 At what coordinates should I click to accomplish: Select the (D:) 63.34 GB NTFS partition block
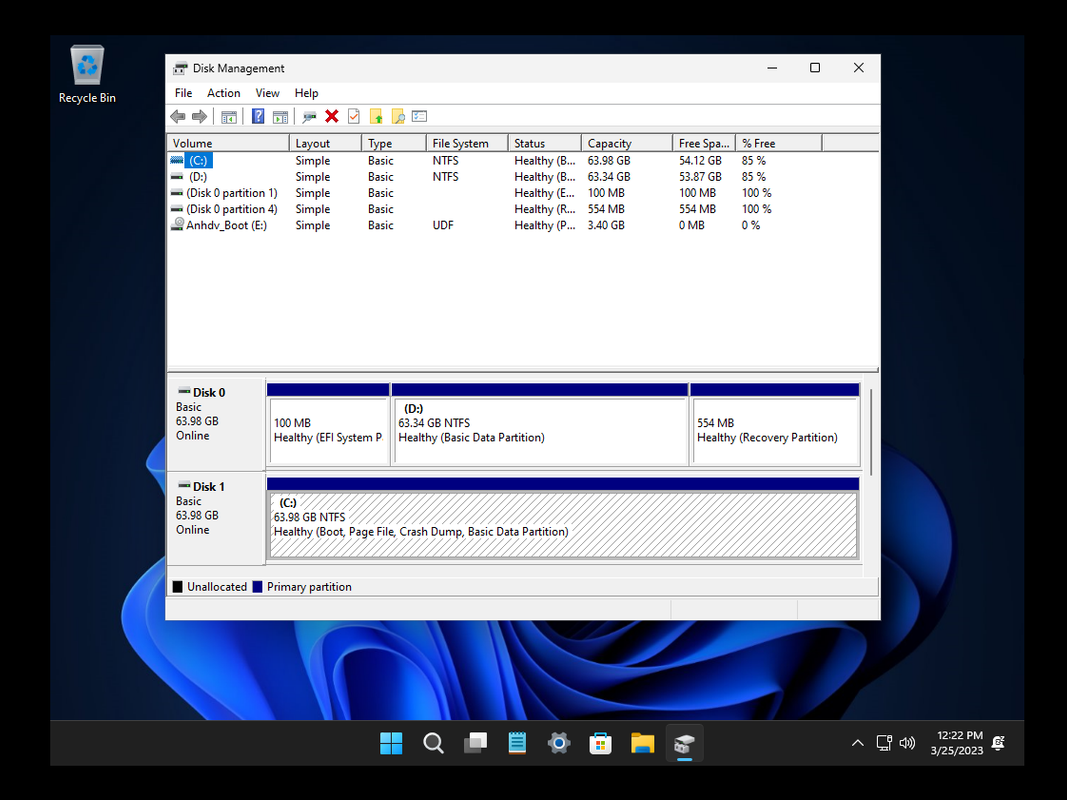point(540,424)
